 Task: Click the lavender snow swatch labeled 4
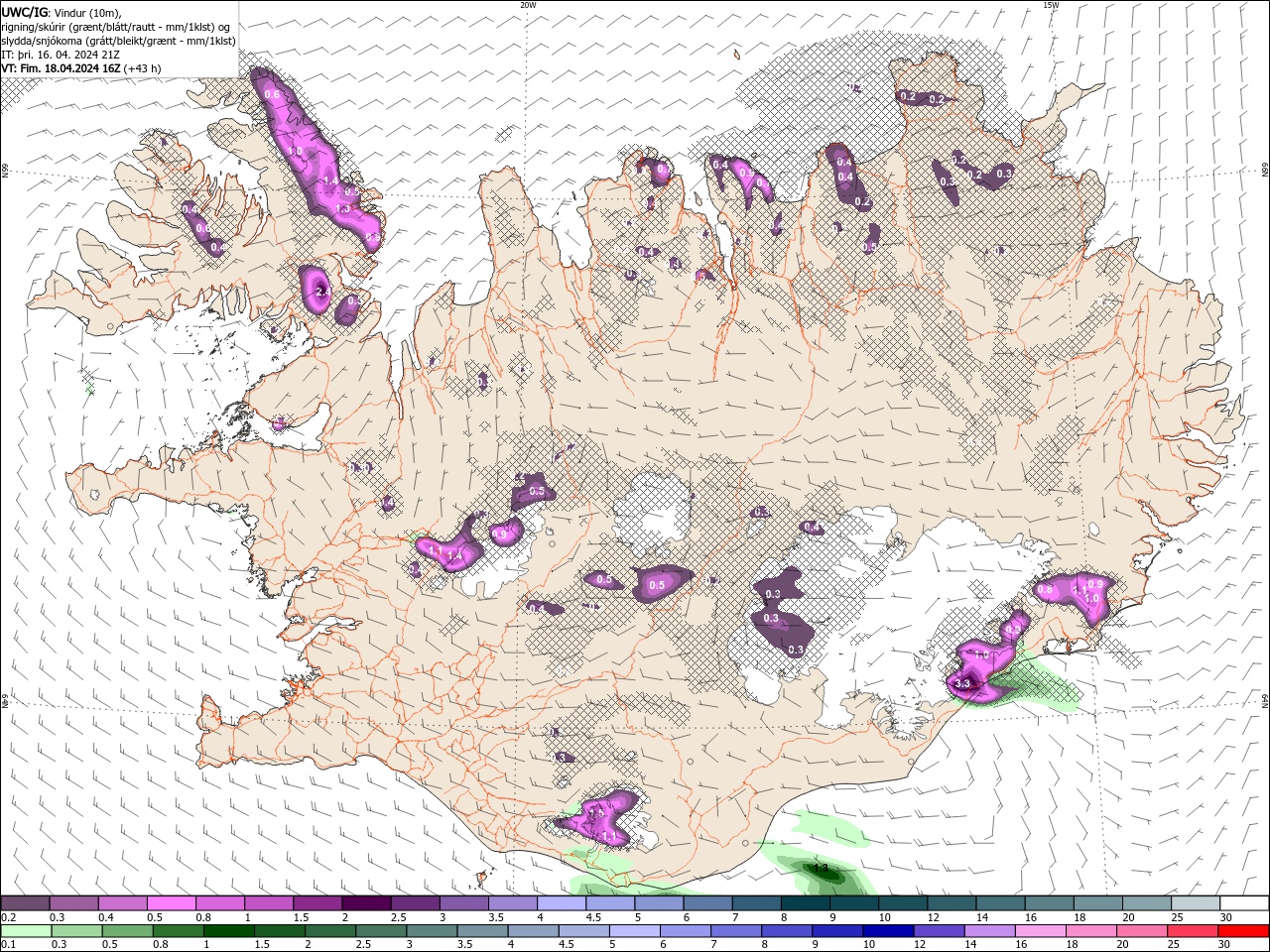click(562, 903)
